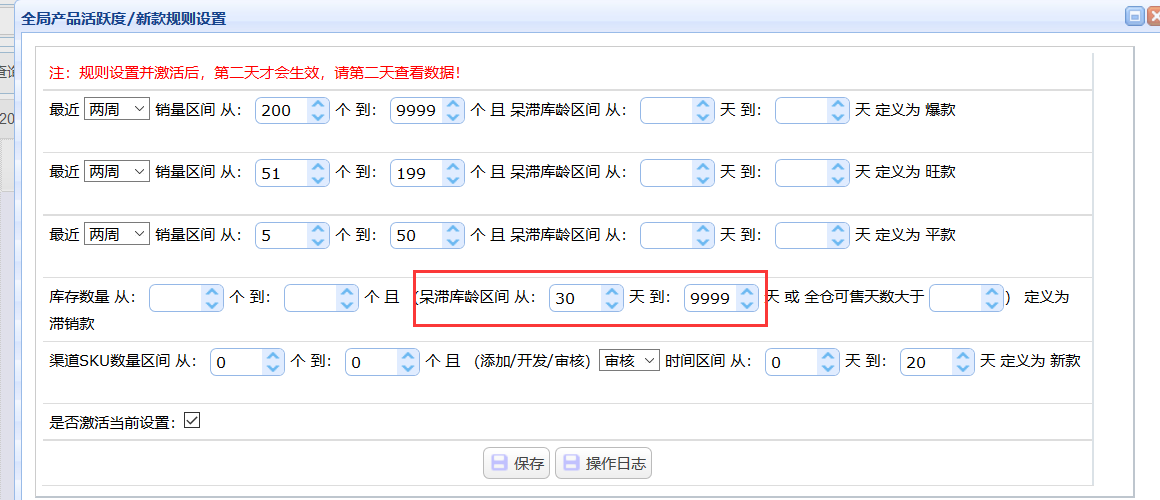Viewport: 1160px width, 500px height.
Task: Click the empty 呆滞库龄 to field in 平款 row
Action: coord(802,236)
